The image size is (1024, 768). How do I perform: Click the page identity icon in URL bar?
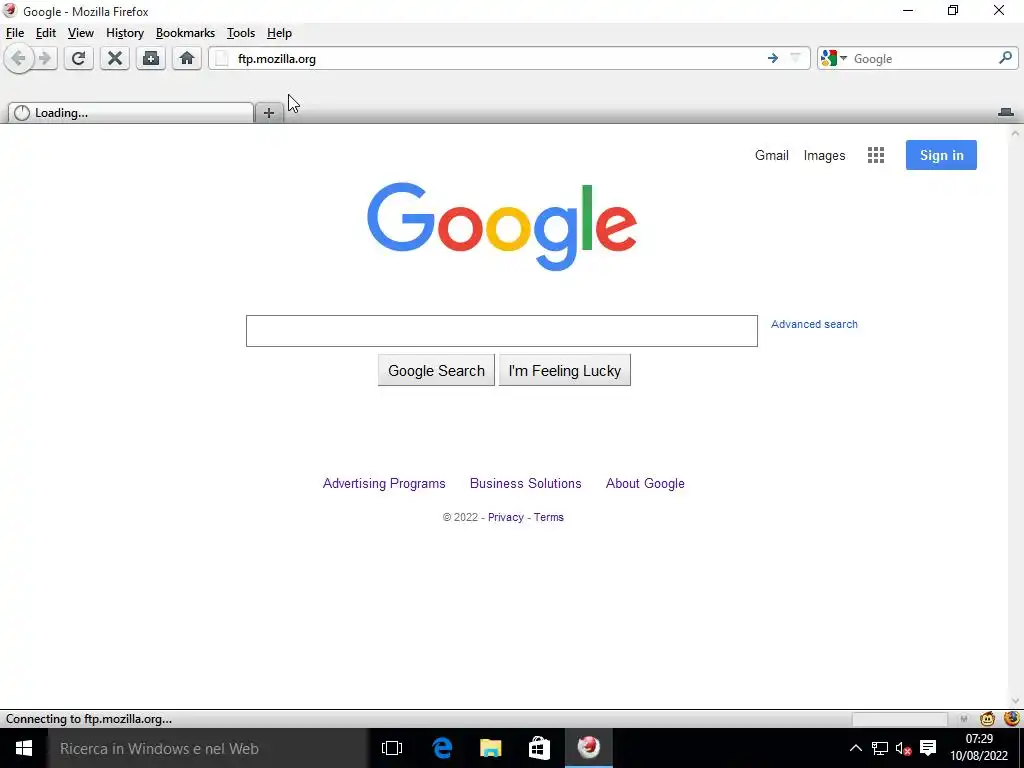coord(222,59)
